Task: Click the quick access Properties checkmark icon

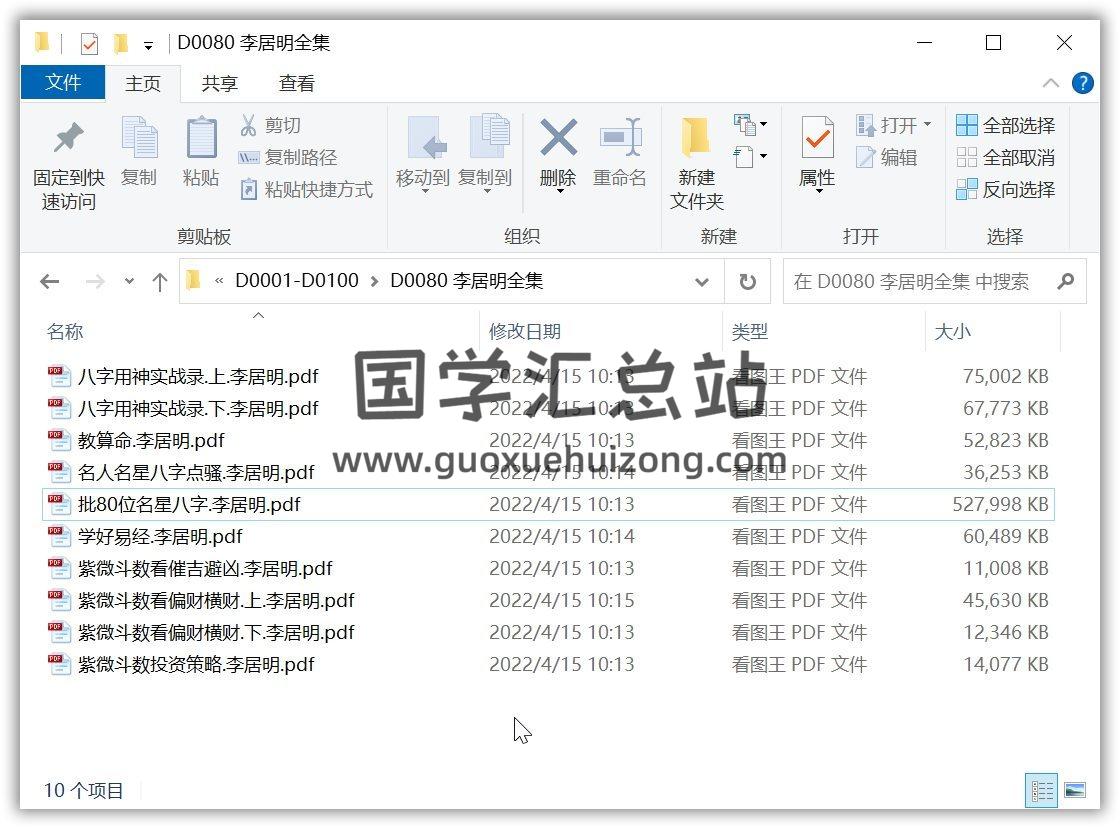Action: tap(89, 44)
